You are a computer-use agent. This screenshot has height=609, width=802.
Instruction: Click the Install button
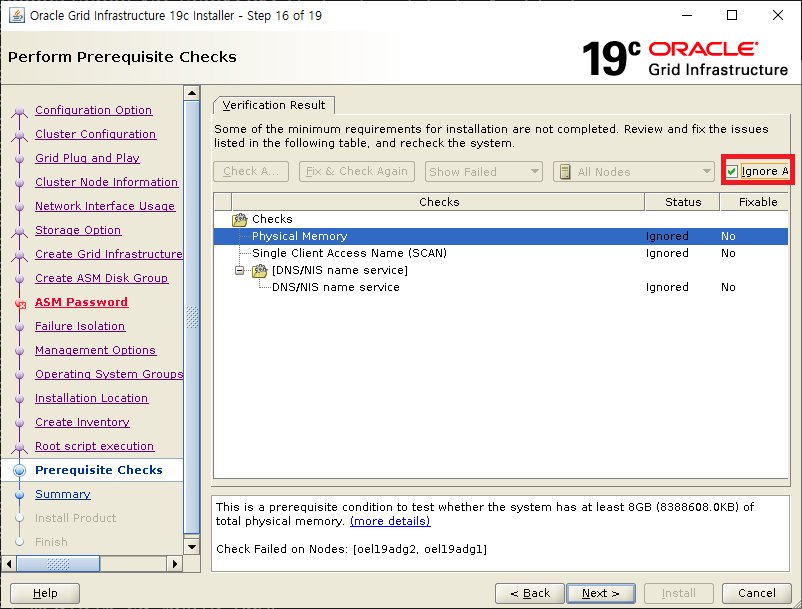[679, 593]
